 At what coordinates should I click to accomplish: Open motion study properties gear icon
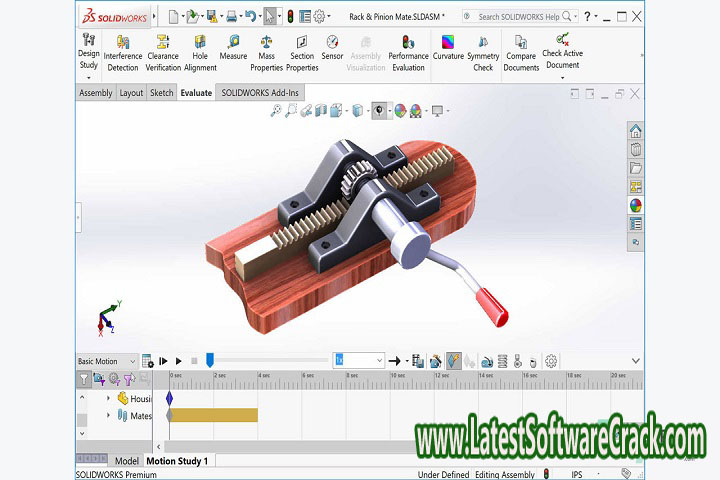point(551,361)
